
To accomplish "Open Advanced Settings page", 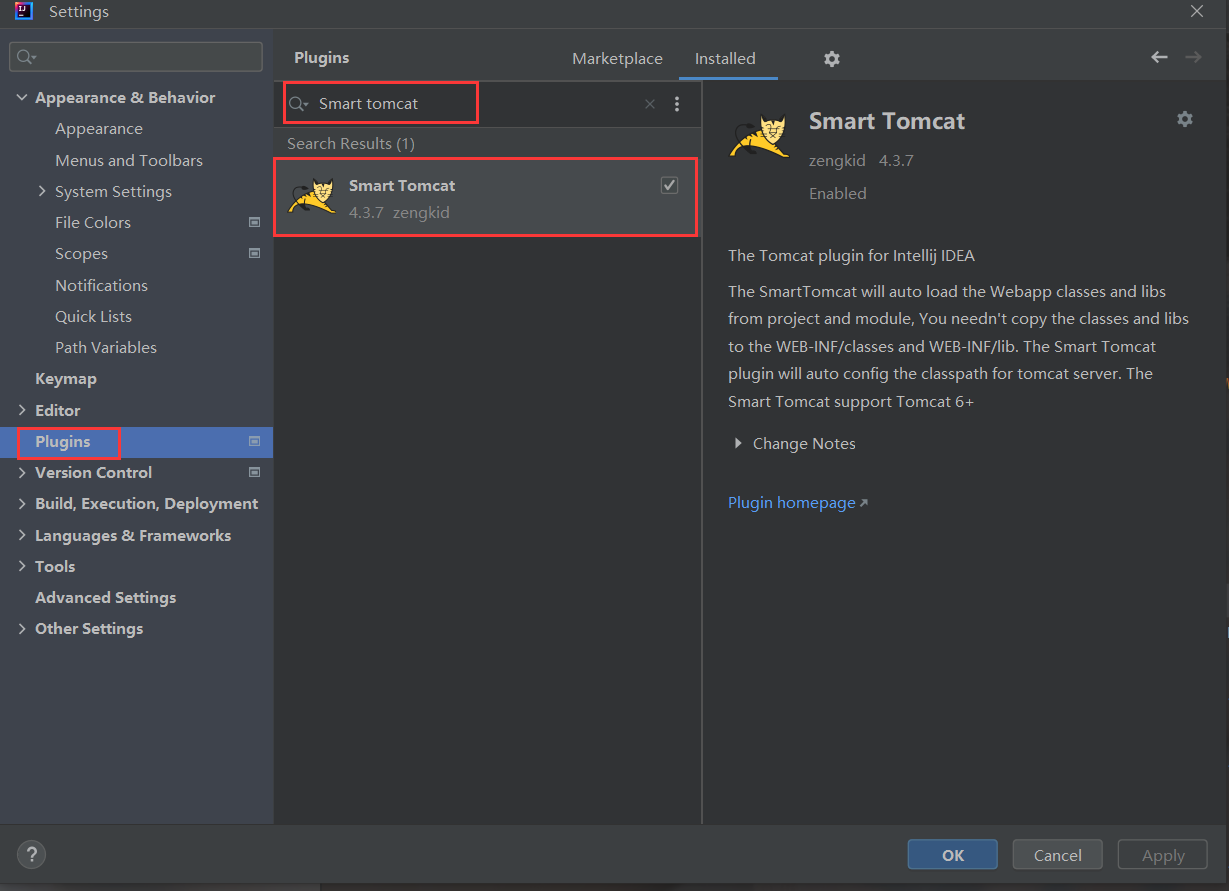I will [x=105, y=597].
